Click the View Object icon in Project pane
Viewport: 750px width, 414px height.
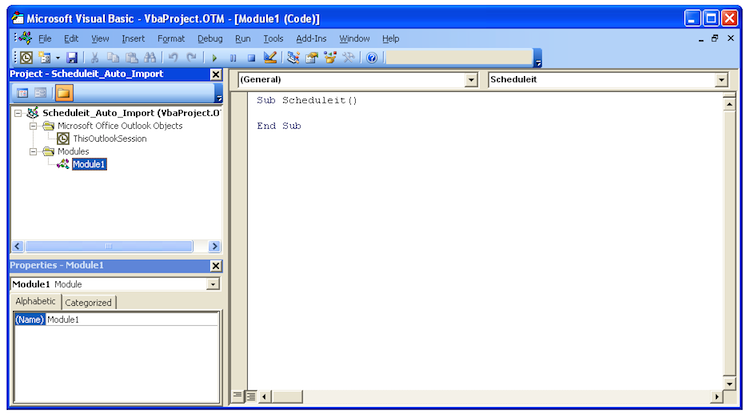[41, 93]
